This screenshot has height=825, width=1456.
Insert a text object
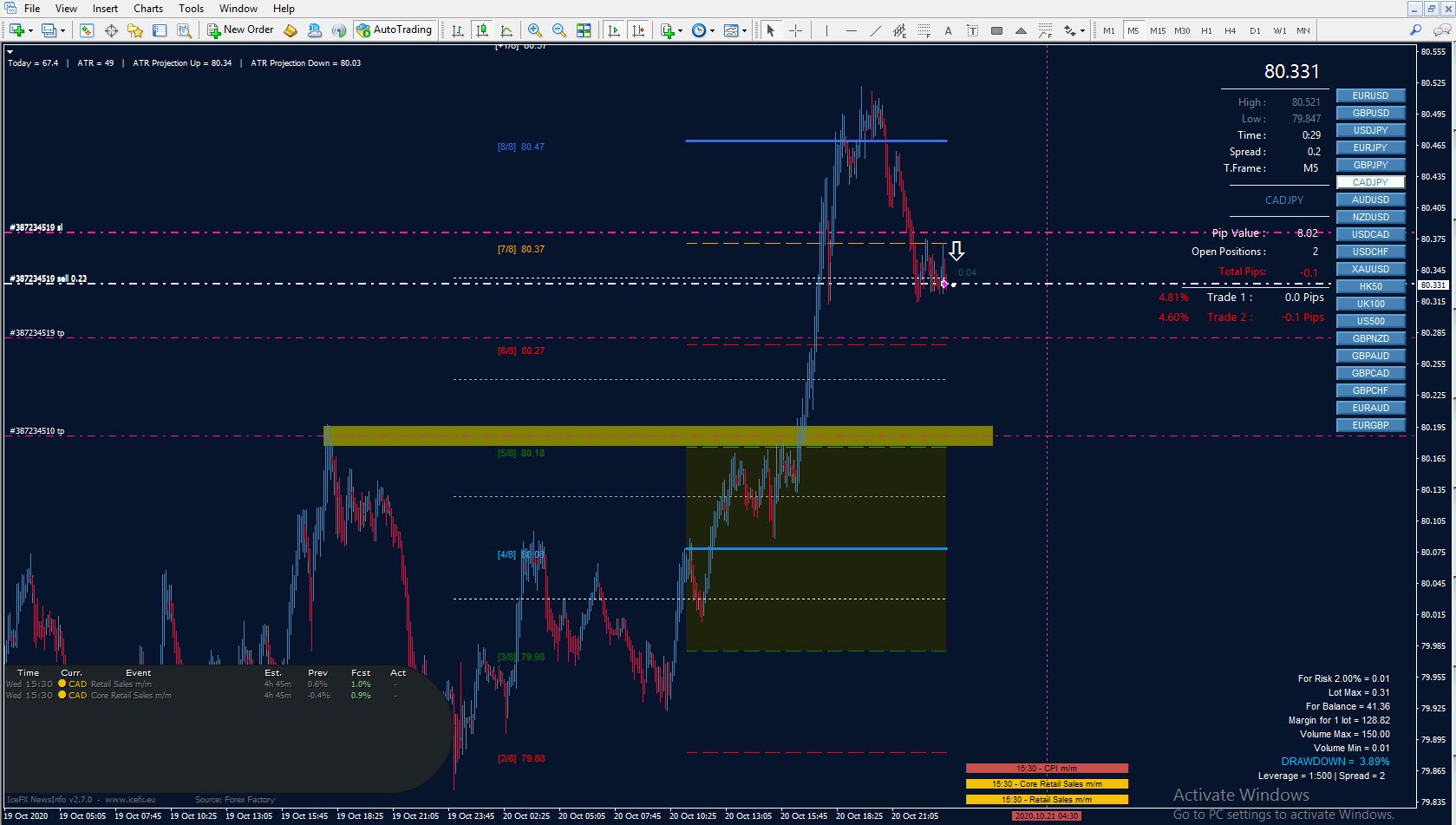point(949,30)
